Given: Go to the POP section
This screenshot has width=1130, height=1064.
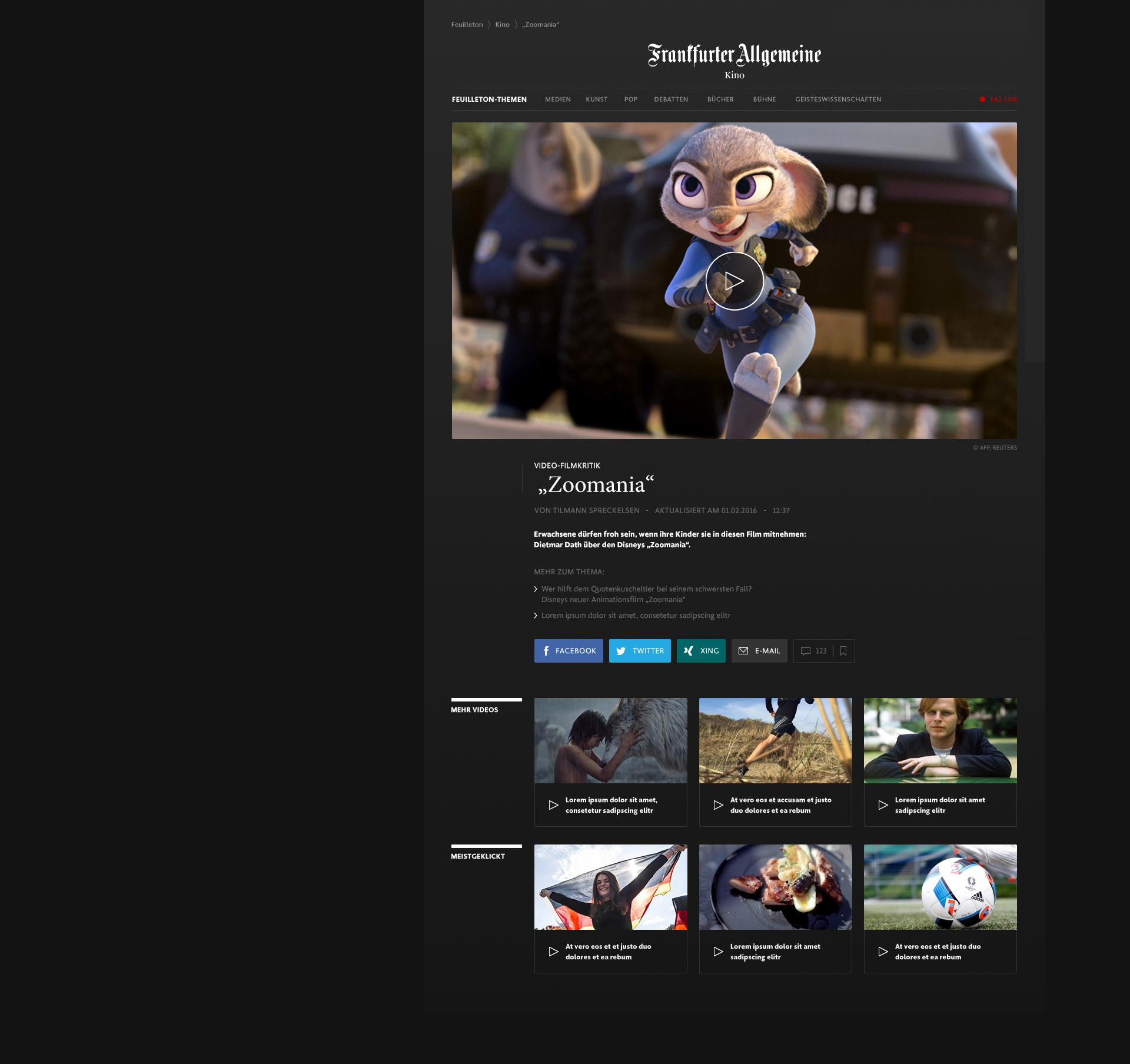Looking at the screenshot, I should [x=631, y=99].
